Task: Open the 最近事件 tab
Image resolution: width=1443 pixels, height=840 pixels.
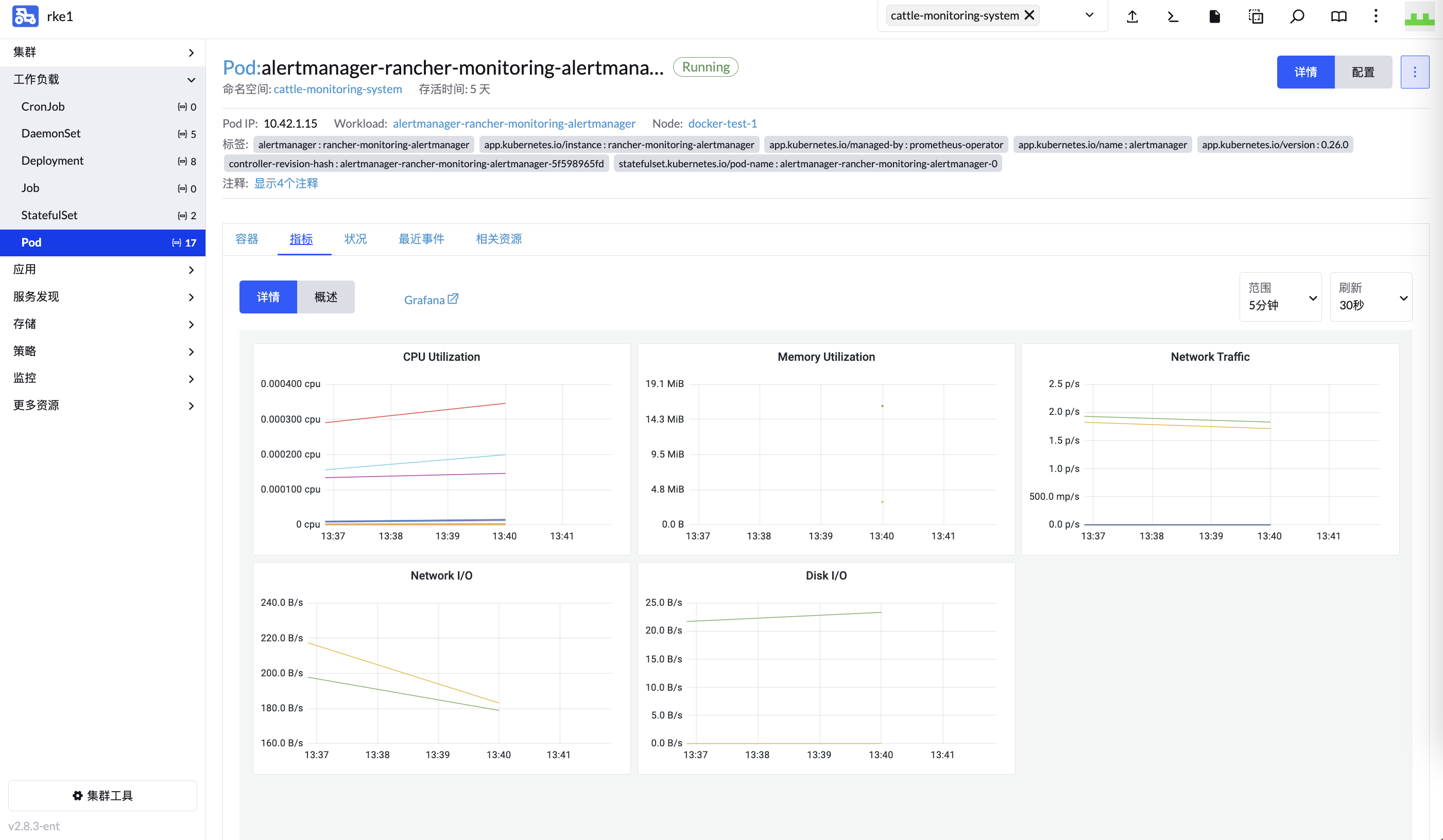Action: (421, 239)
